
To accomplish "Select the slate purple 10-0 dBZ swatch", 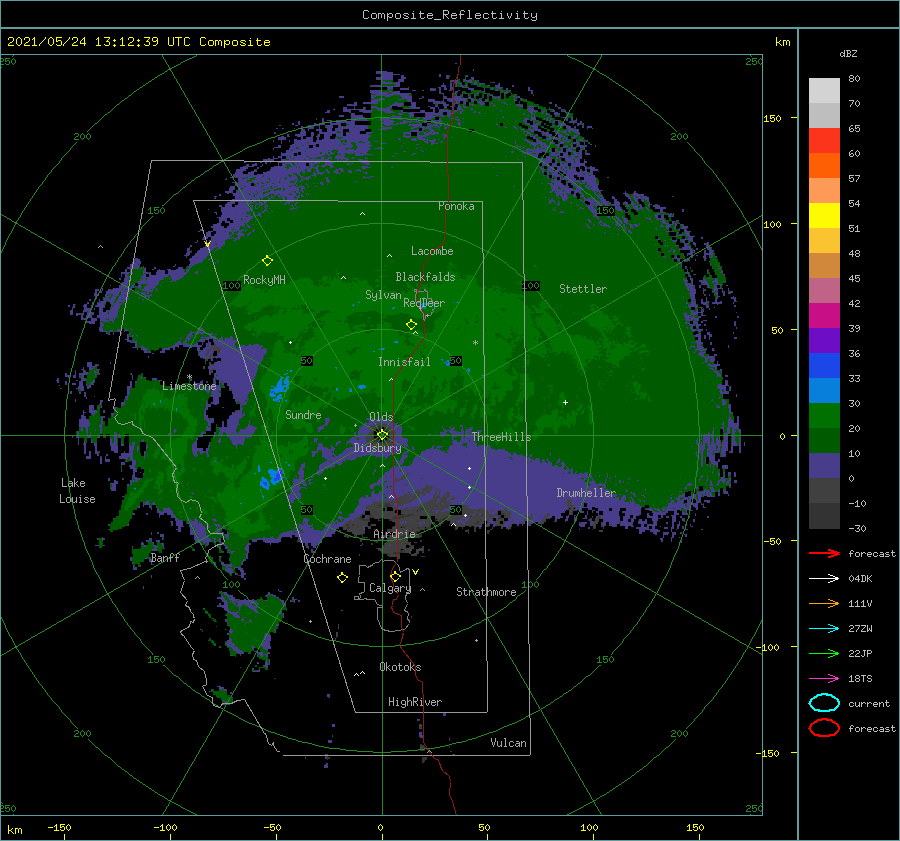I will 824,466.
